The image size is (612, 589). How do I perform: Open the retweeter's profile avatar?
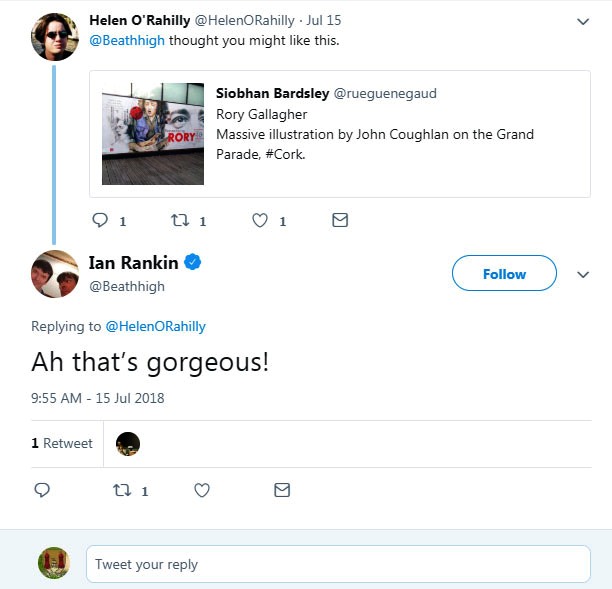128,443
